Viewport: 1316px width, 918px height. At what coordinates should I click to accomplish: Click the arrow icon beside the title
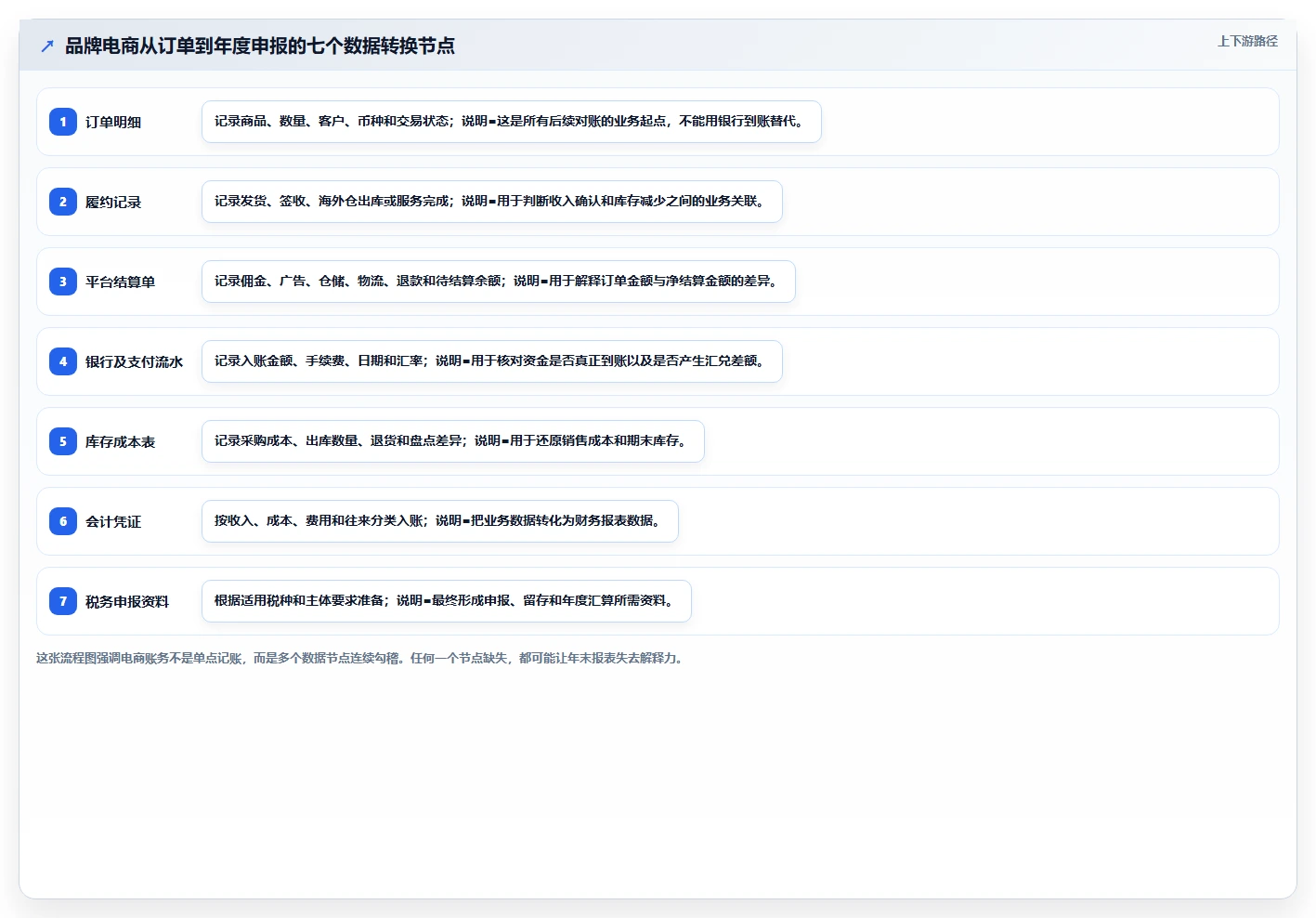(x=47, y=46)
